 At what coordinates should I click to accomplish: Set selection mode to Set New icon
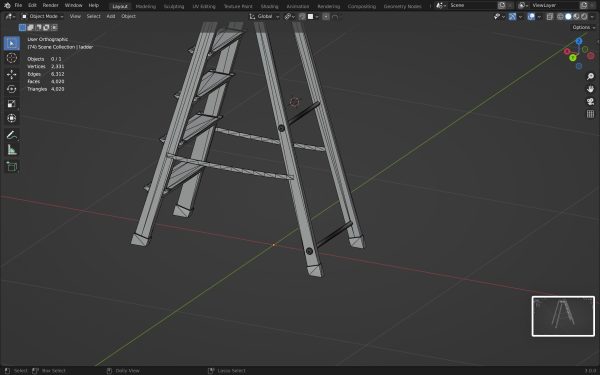(x=22, y=27)
